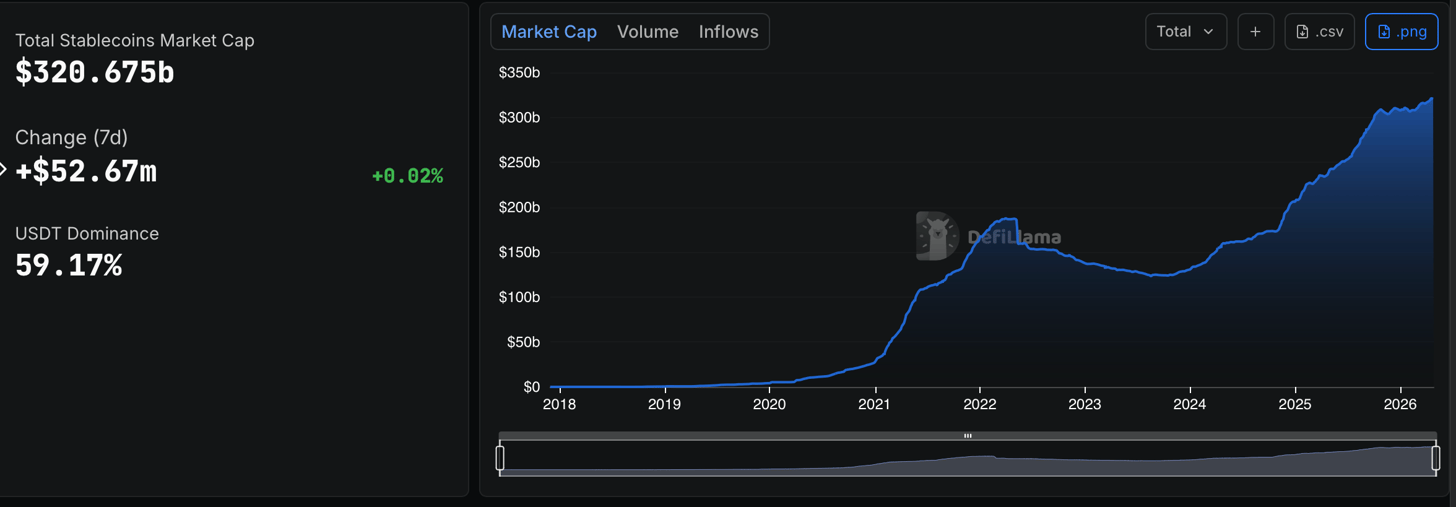
Task: Export the chart with the .png icon
Action: 1384,32
